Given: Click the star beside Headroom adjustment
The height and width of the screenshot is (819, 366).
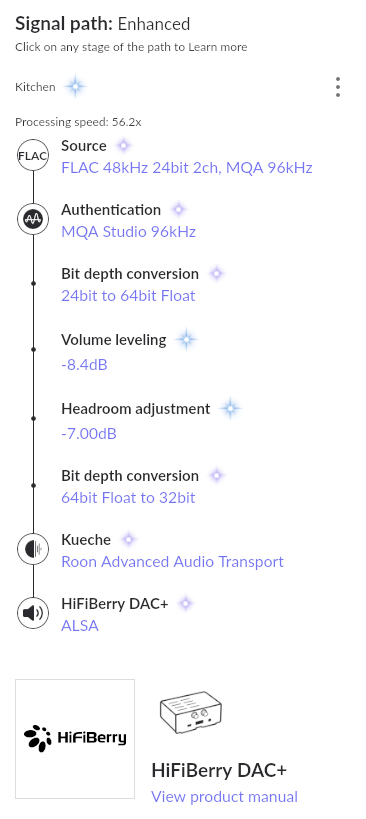Looking at the screenshot, I should (230, 408).
